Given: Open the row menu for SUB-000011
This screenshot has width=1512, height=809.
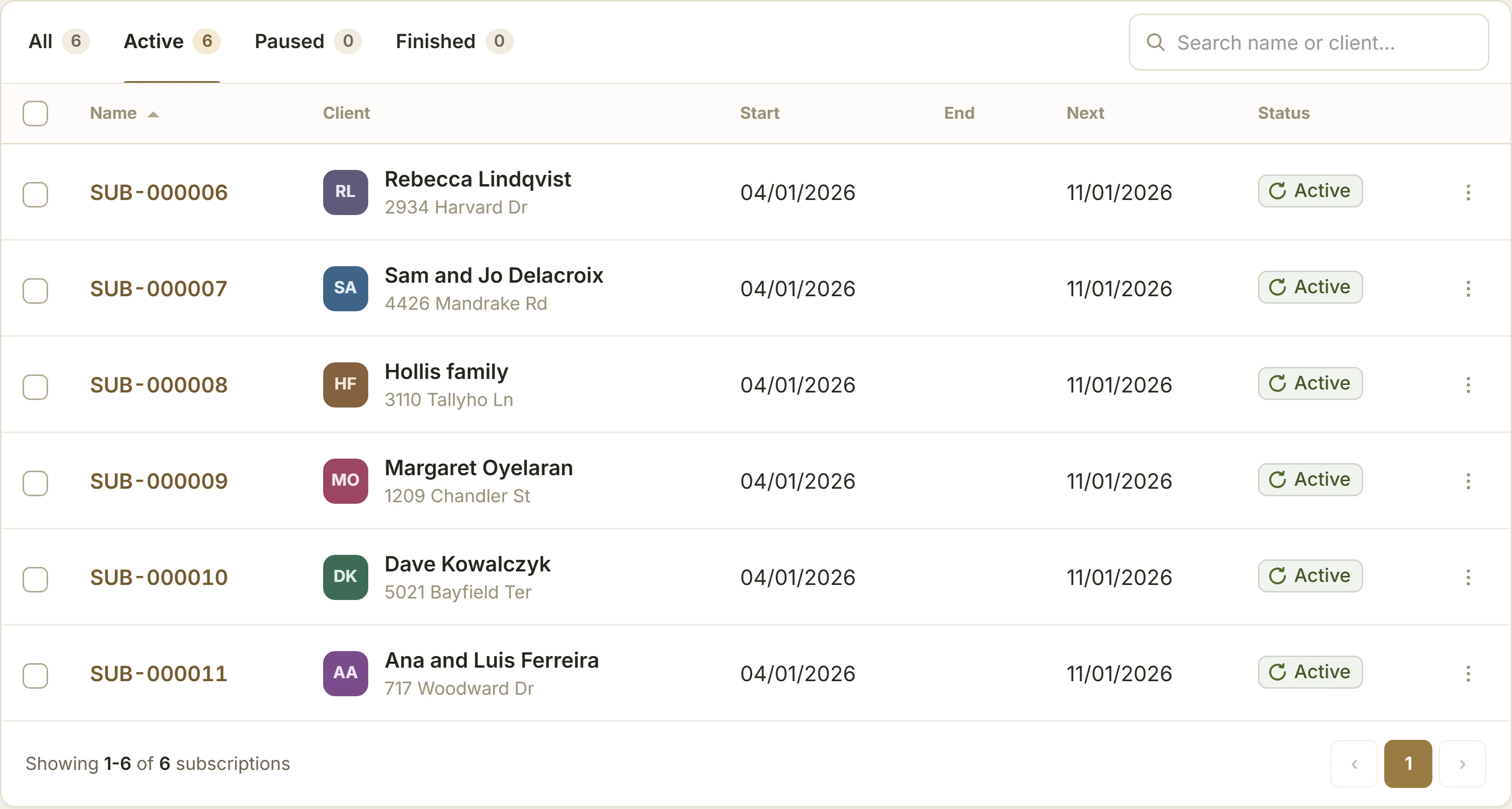Looking at the screenshot, I should (1468, 674).
